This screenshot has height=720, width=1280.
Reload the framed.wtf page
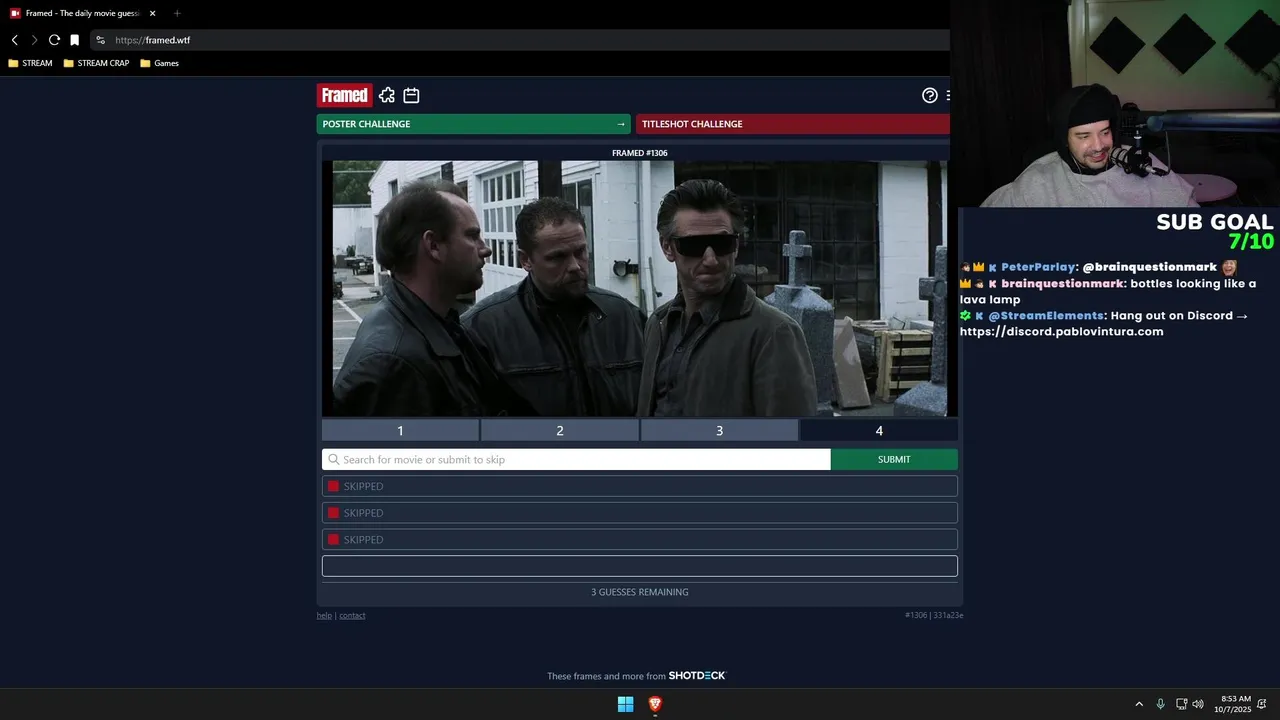54,40
